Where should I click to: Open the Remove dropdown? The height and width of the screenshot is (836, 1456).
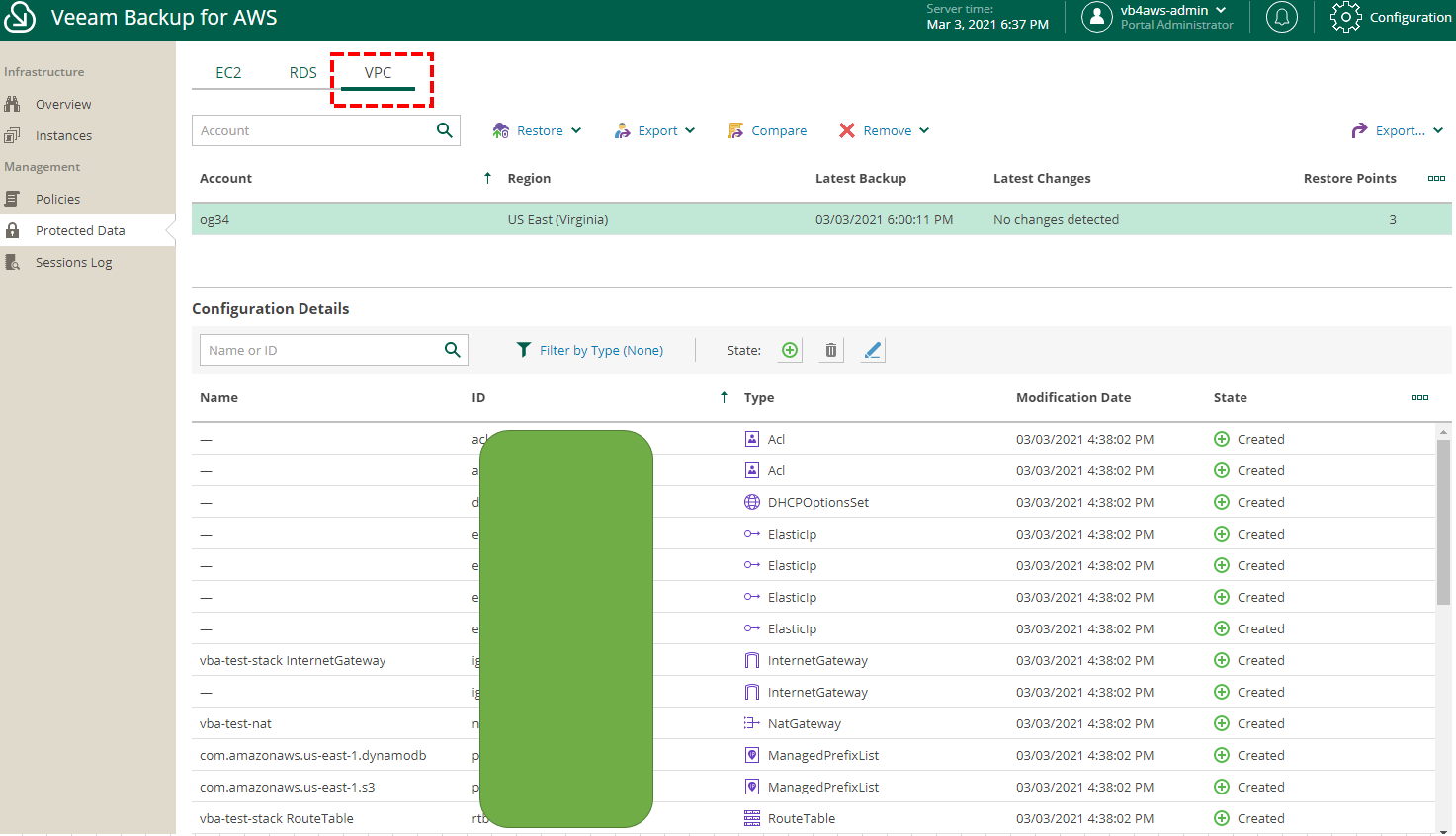click(884, 130)
